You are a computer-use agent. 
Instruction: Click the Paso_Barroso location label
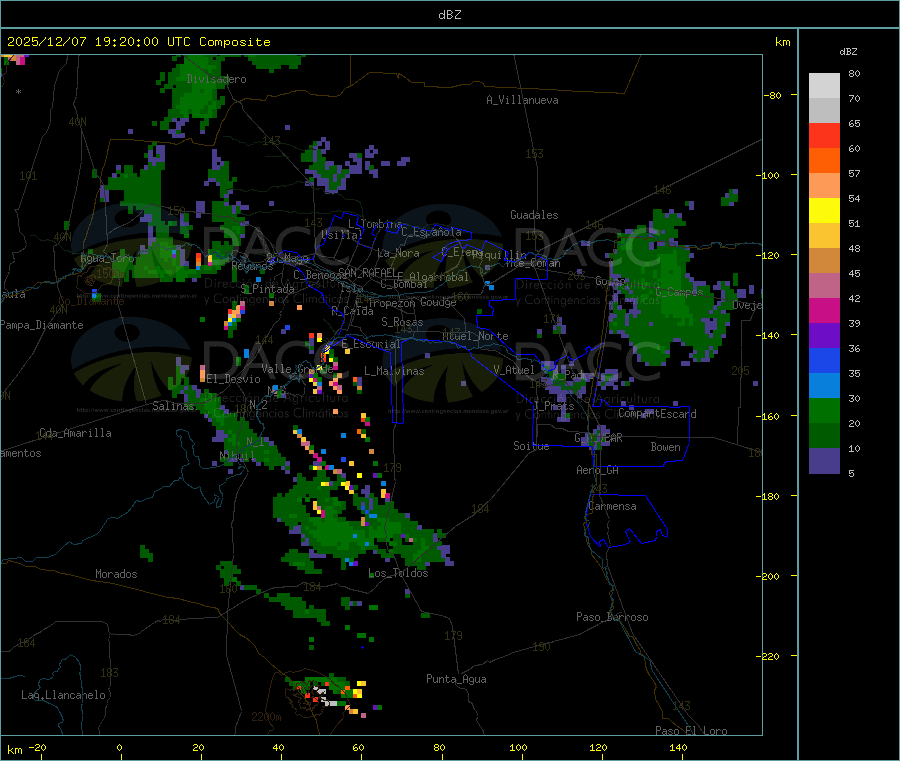(x=612, y=617)
